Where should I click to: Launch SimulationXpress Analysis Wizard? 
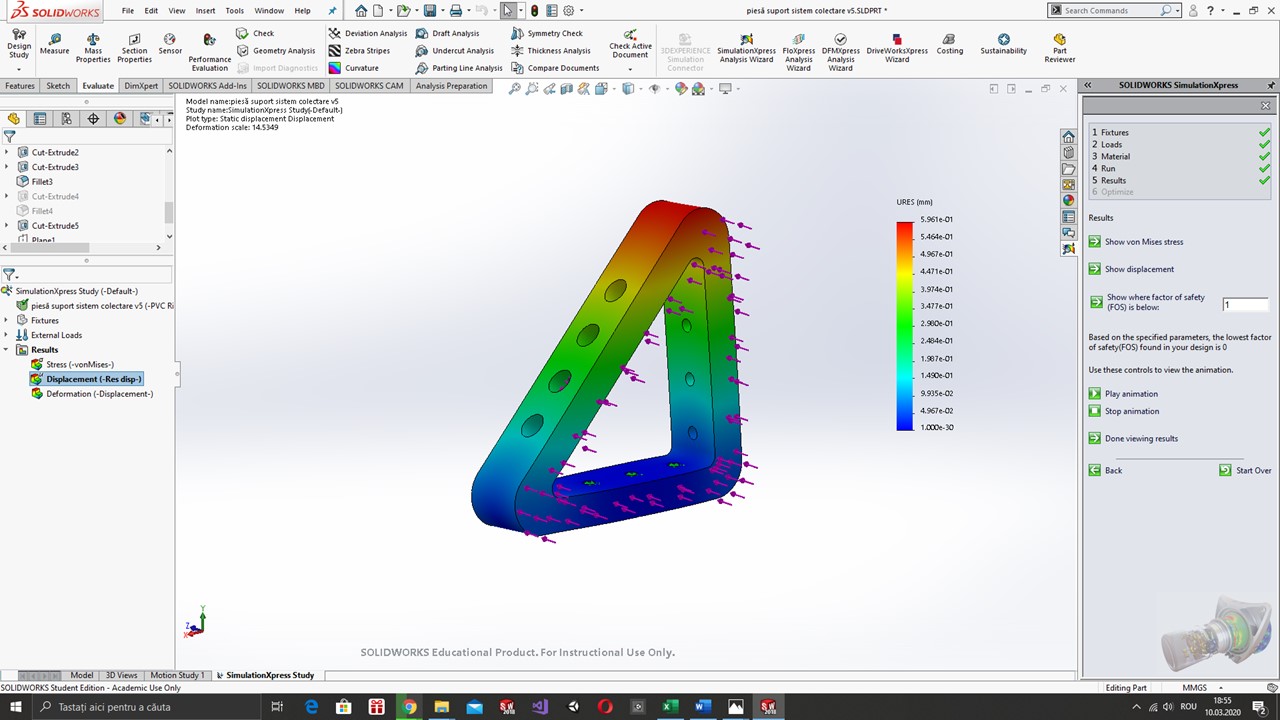pyautogui.click(x=746, y=48)
